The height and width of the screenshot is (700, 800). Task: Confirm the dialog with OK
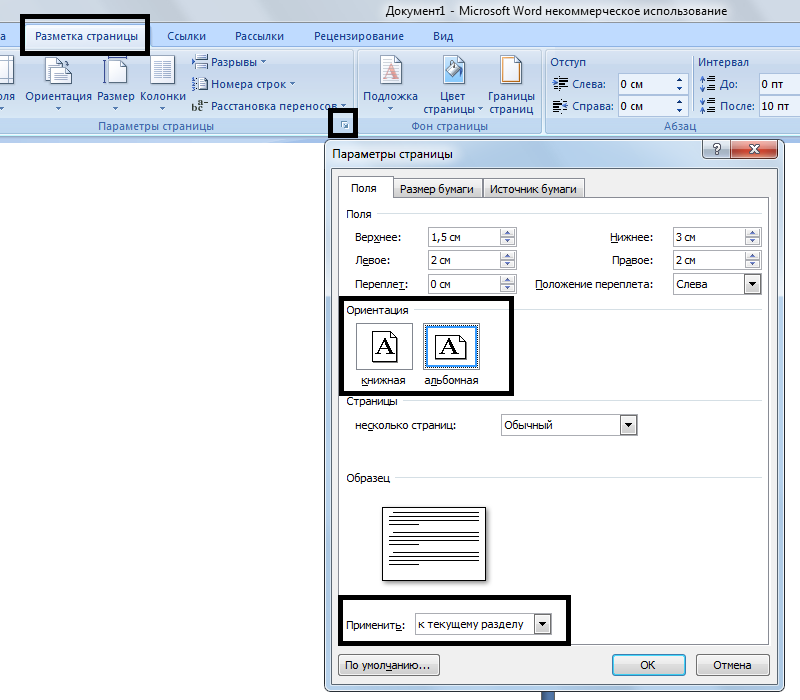[x=648, y=665]
